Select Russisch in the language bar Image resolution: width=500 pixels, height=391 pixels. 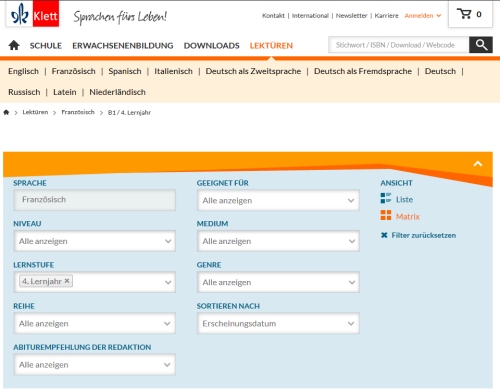pos(24,92)
